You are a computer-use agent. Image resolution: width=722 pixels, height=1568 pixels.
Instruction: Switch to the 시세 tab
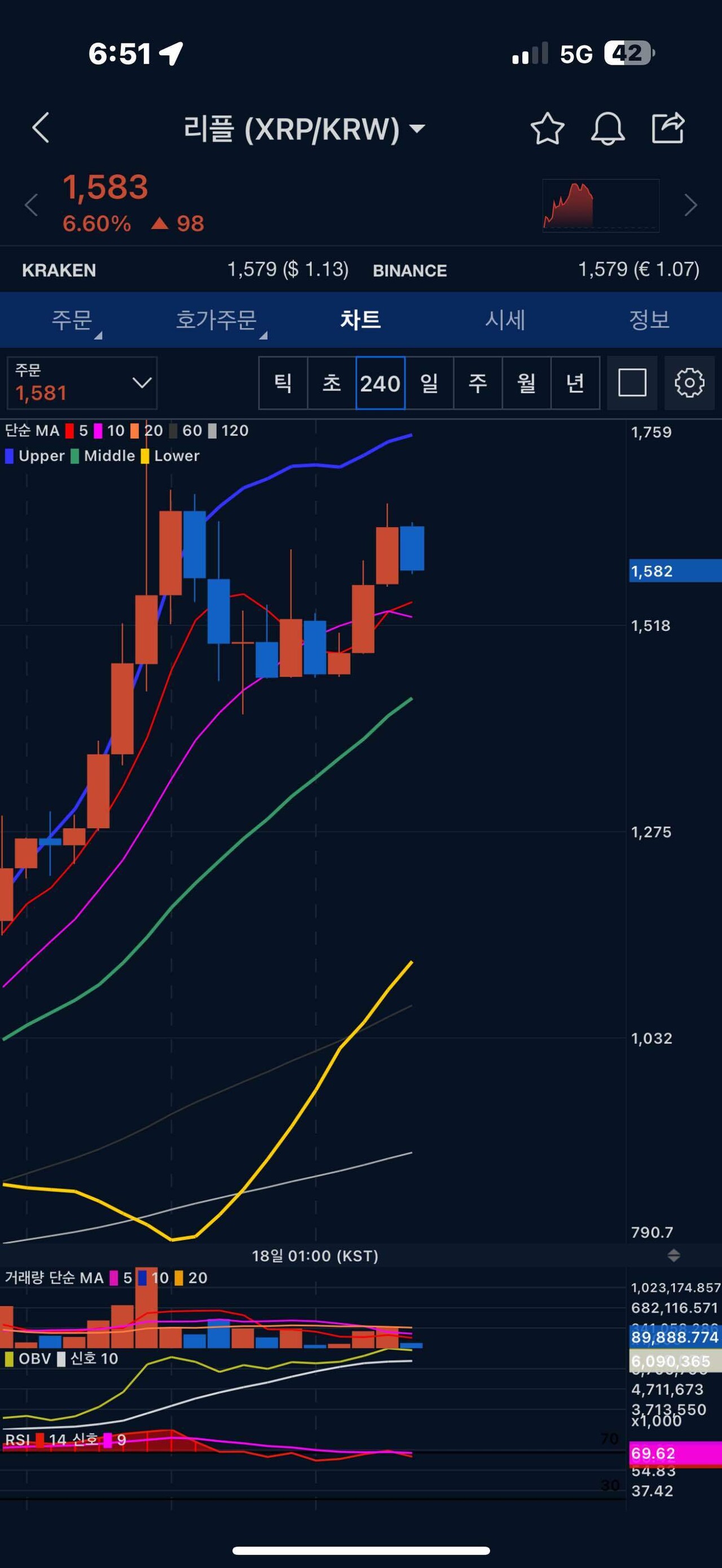(505, 320)
